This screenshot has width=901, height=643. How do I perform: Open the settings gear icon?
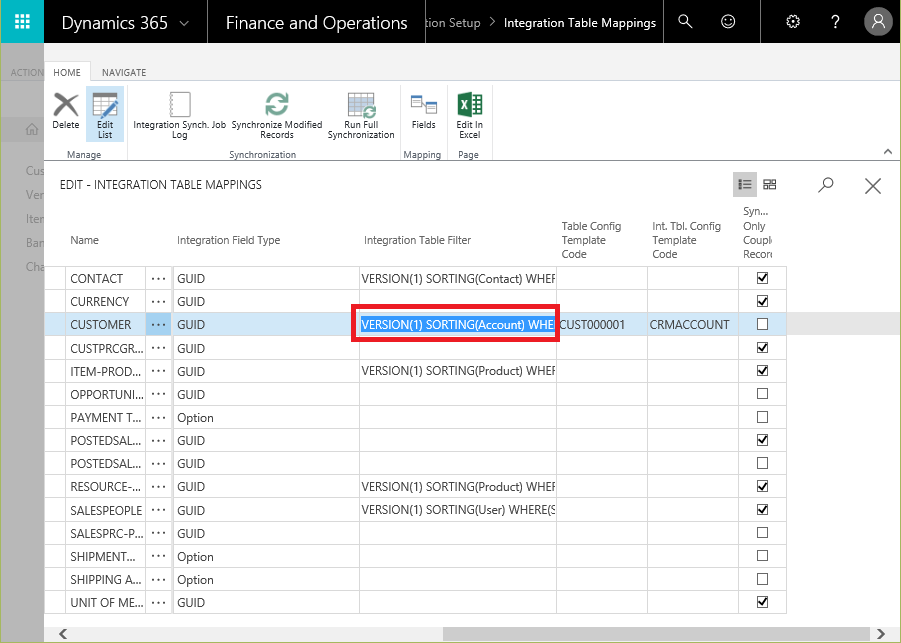pyautogui.click(x=793, y=22)
